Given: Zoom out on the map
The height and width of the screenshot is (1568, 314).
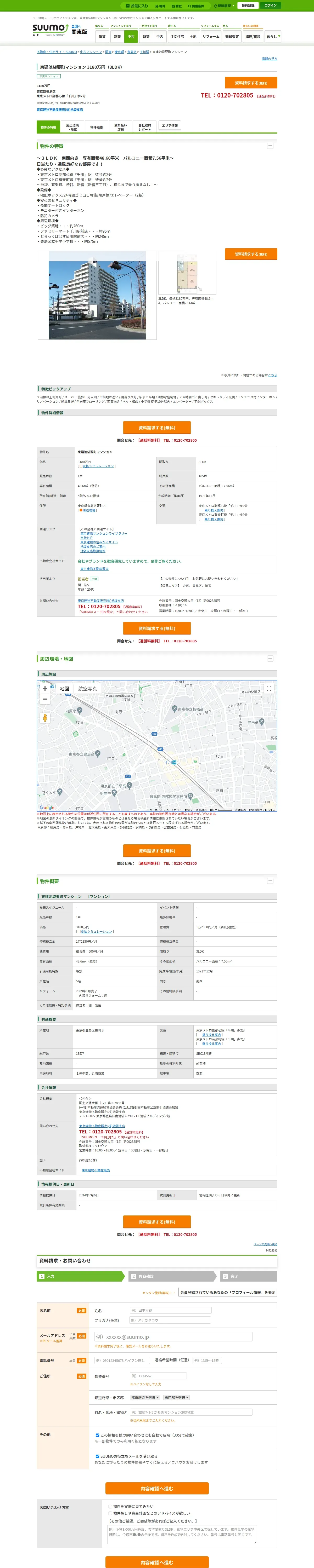Looking at the screenshot, I should 44,699.
